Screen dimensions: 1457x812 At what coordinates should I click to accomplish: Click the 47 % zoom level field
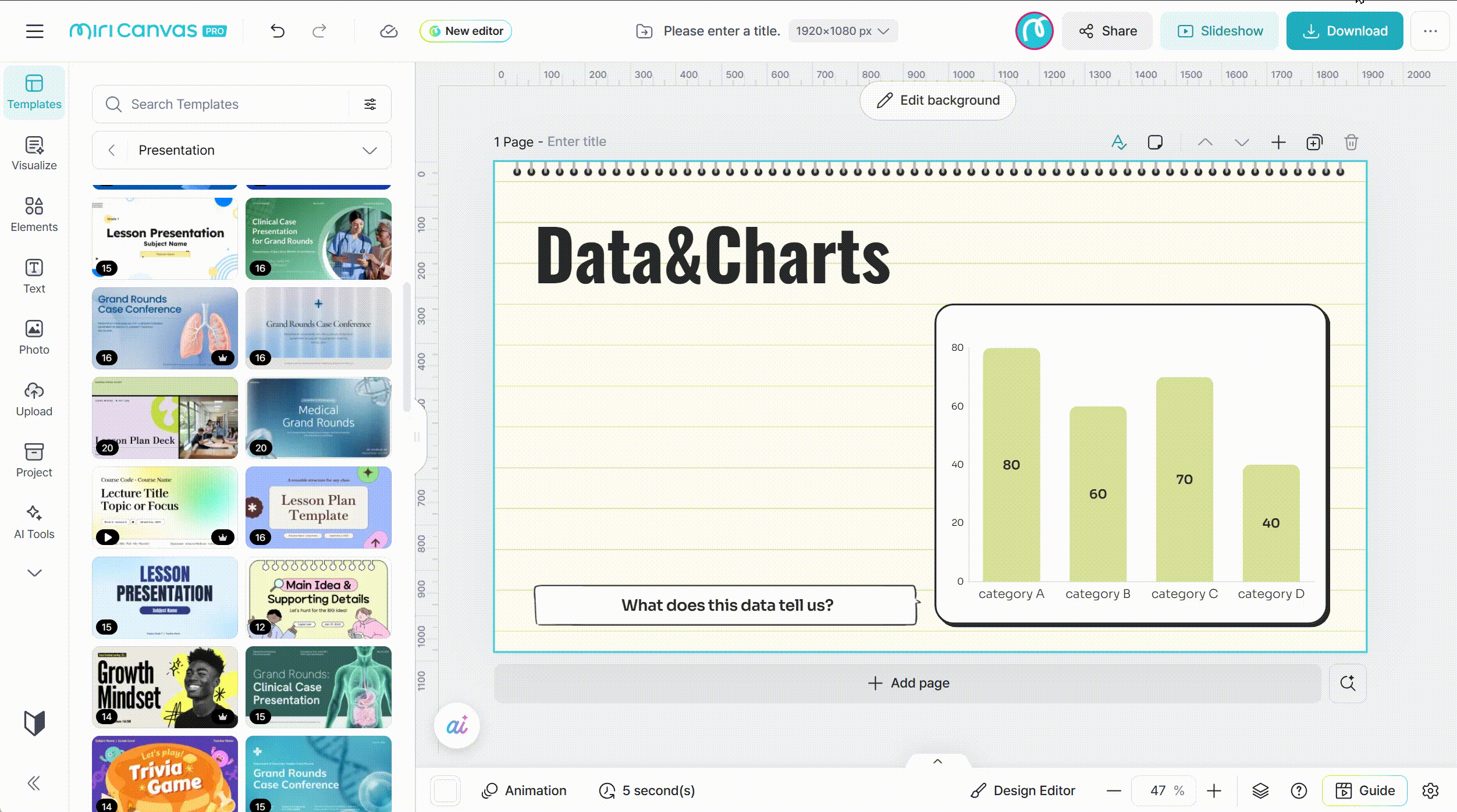1164,790
